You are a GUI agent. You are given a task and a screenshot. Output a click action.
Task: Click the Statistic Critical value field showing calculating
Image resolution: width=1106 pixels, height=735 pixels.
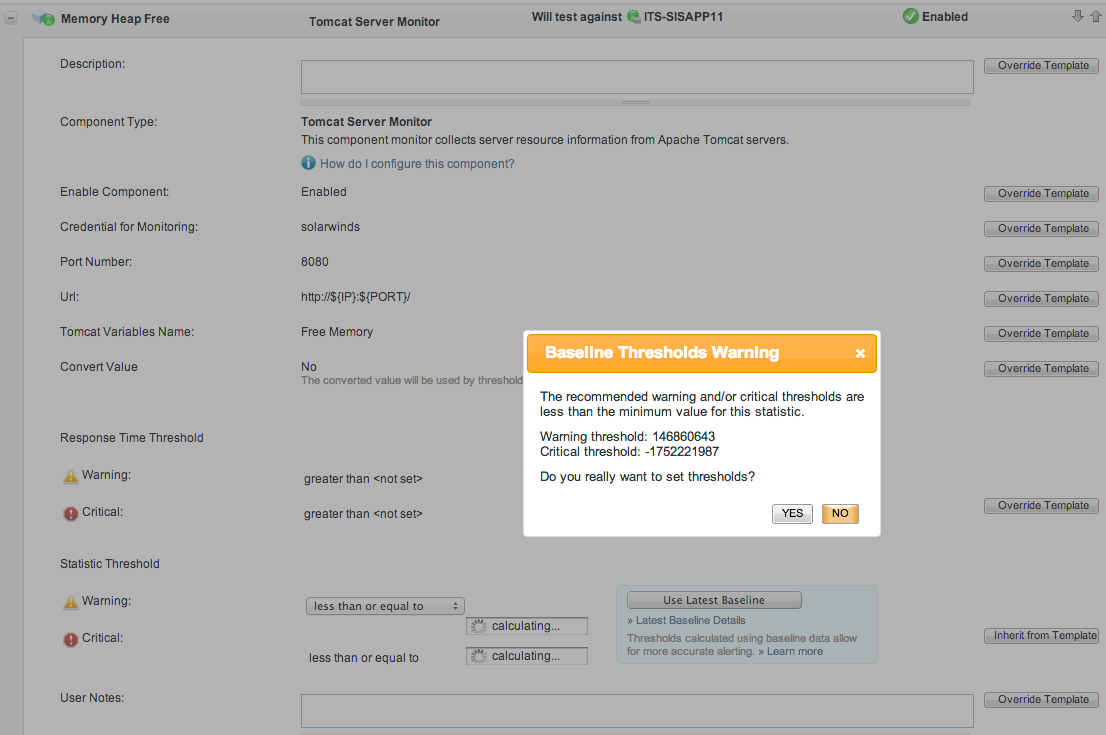(x=526, y=656)
